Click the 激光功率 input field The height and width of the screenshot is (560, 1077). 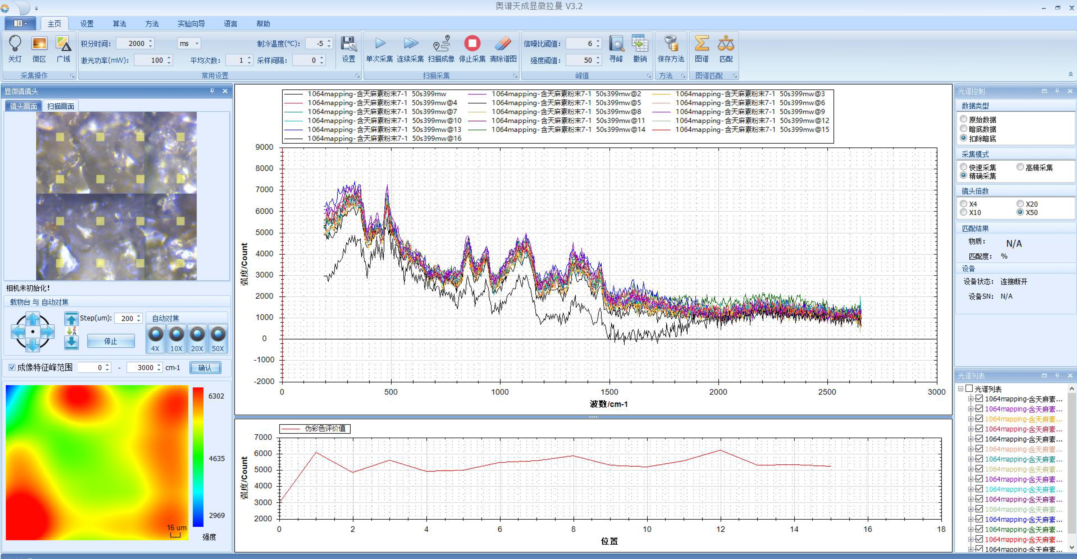(153, 60)
